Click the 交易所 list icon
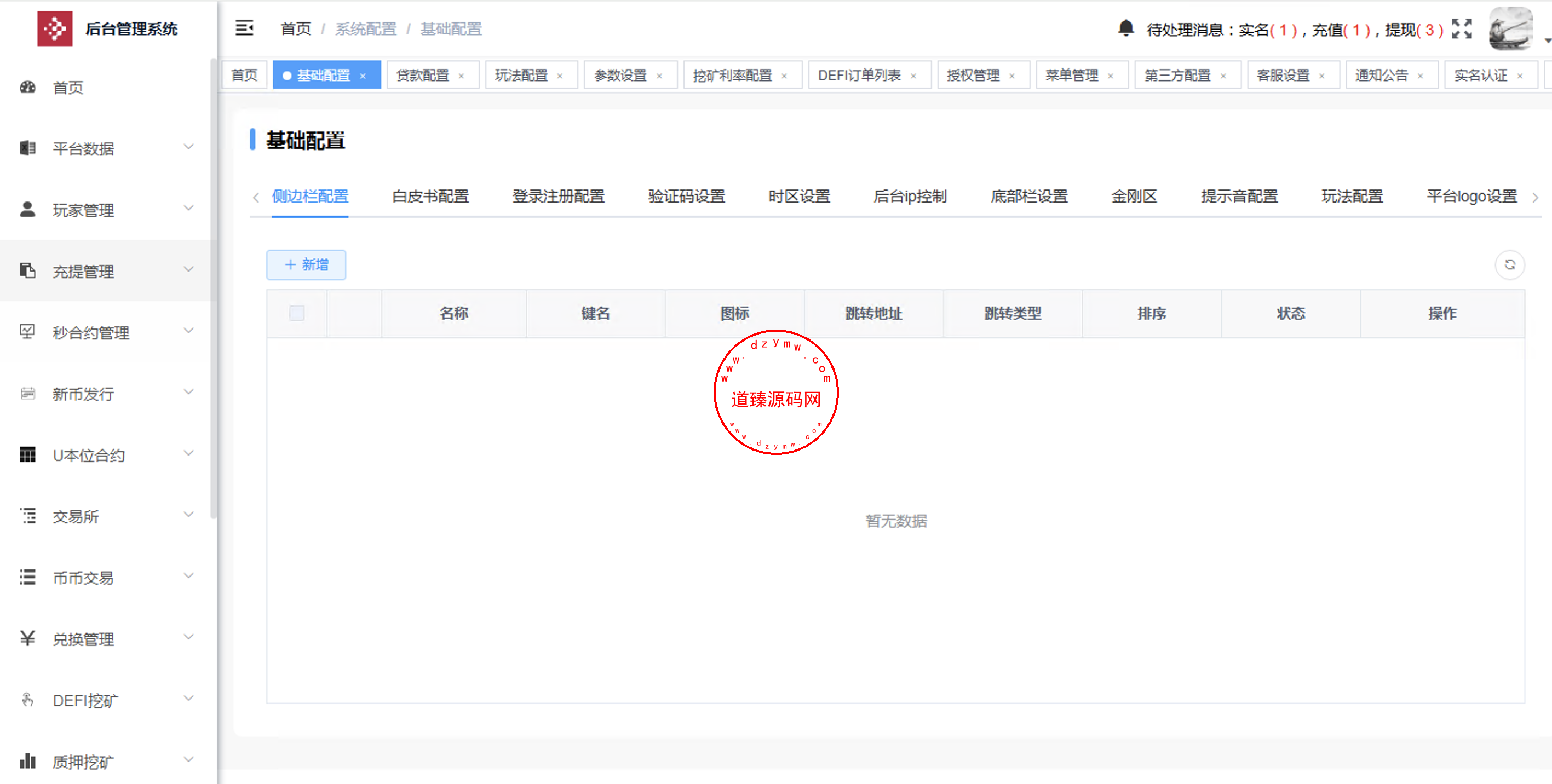Image resolution: width=1552 pixels, height=784 pixels. (28, 516)
